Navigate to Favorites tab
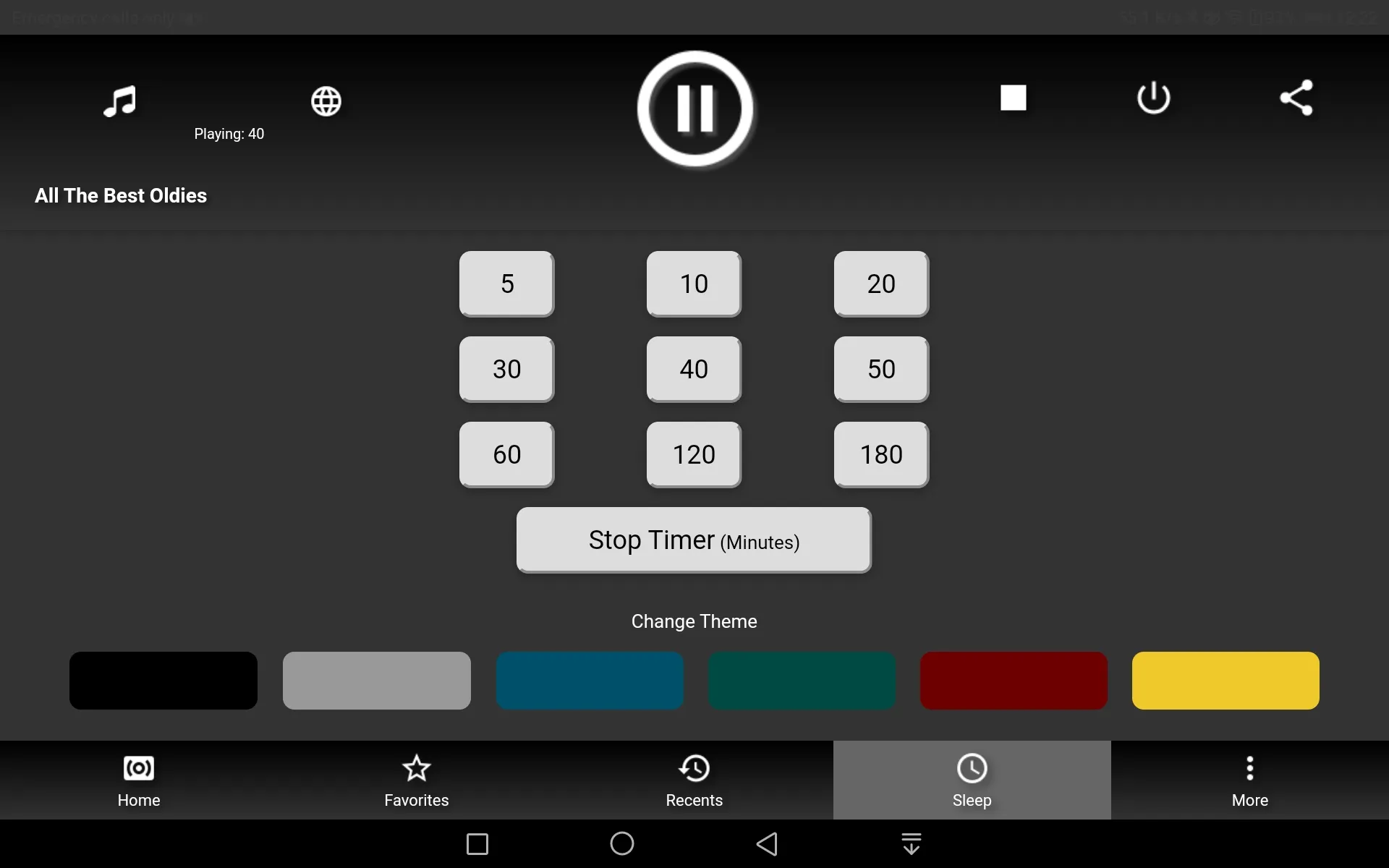This screenshot has height=868, width=1389. click(x=417, y=780)
